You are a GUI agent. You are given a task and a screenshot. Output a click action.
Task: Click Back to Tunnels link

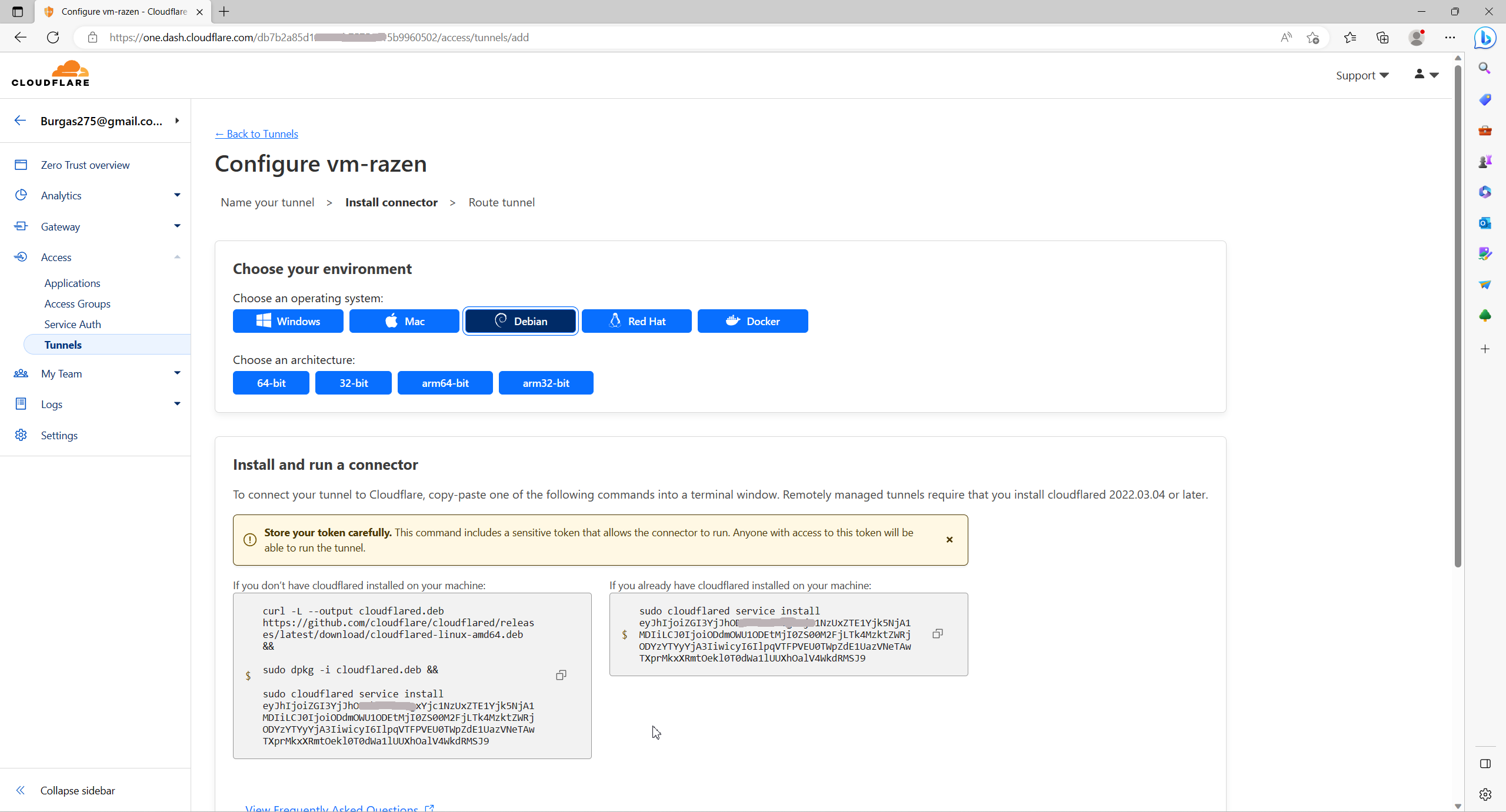click(x=256, y=134)
